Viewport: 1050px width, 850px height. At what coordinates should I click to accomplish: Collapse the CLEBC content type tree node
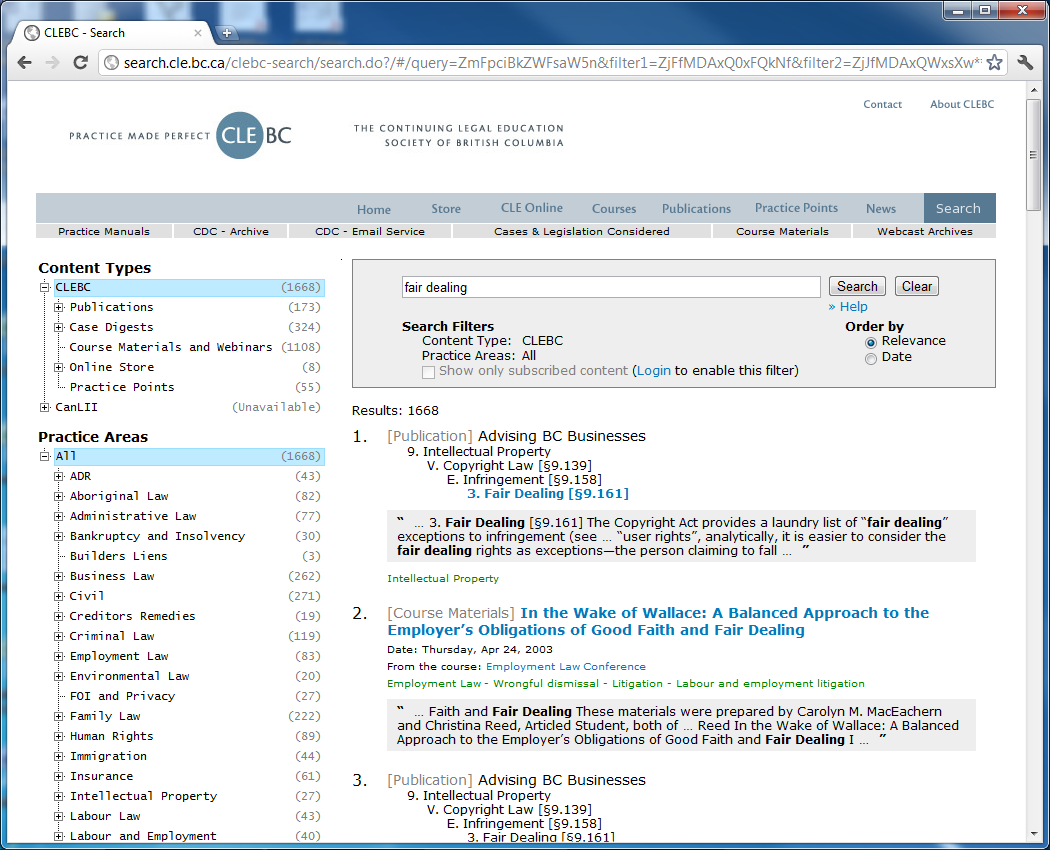pos(42,286)
